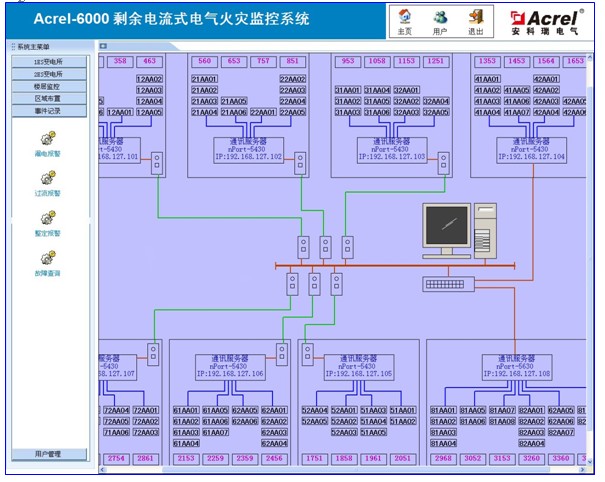Click the 退出 exit icon
This screenshot has width=605, height=482.
476,17
